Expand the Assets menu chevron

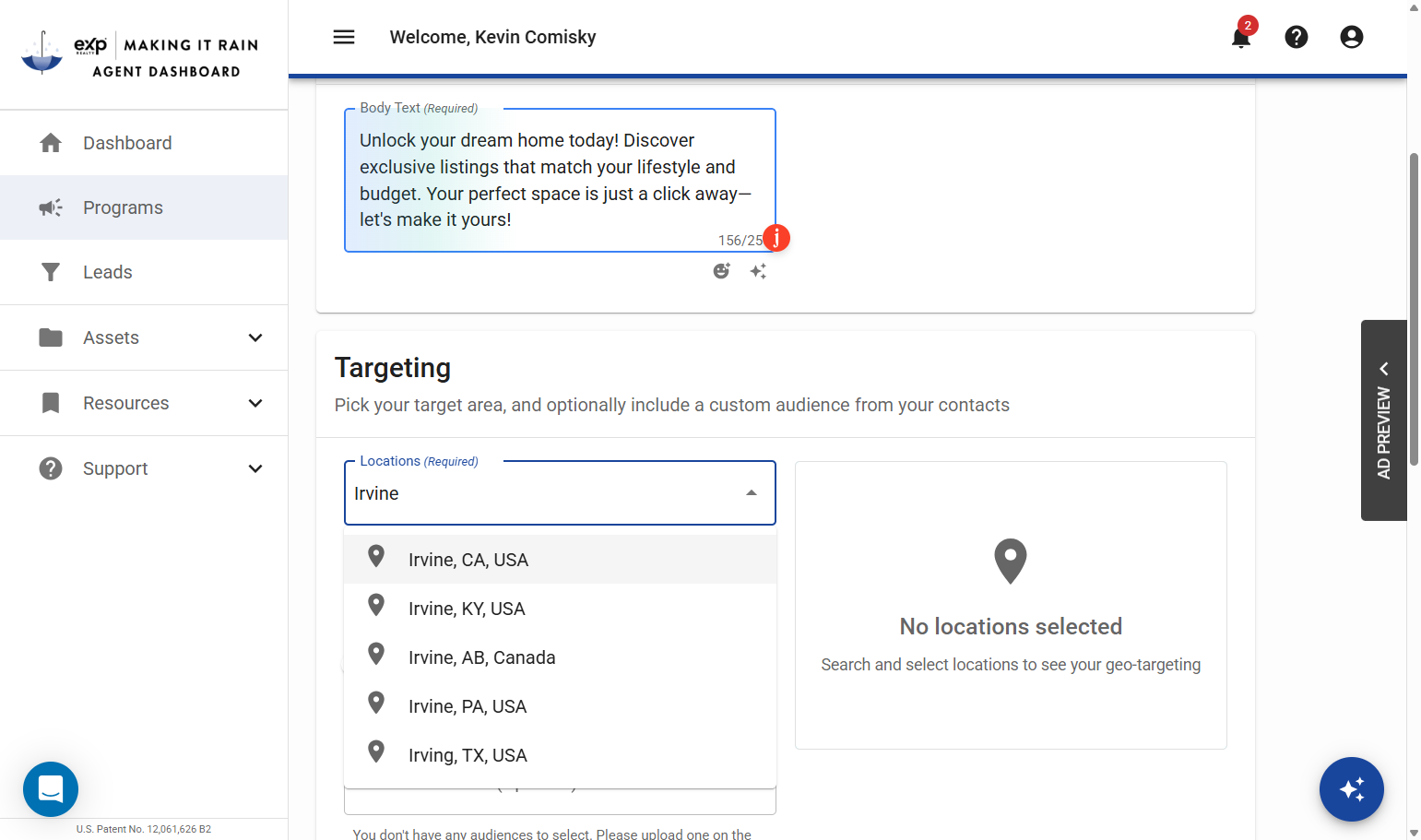[x=255, y=337]
